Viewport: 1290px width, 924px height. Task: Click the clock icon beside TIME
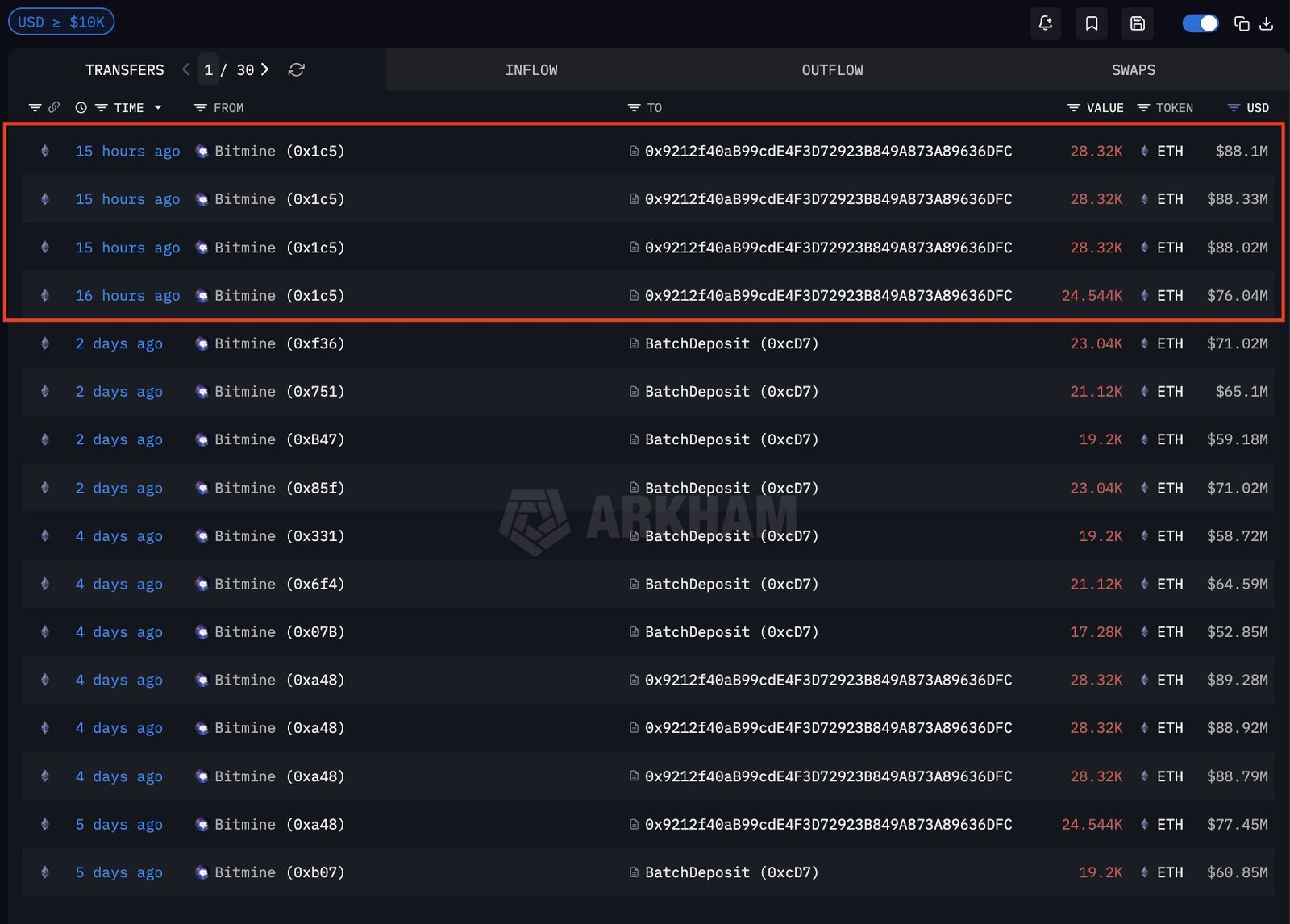click(81, 108)
